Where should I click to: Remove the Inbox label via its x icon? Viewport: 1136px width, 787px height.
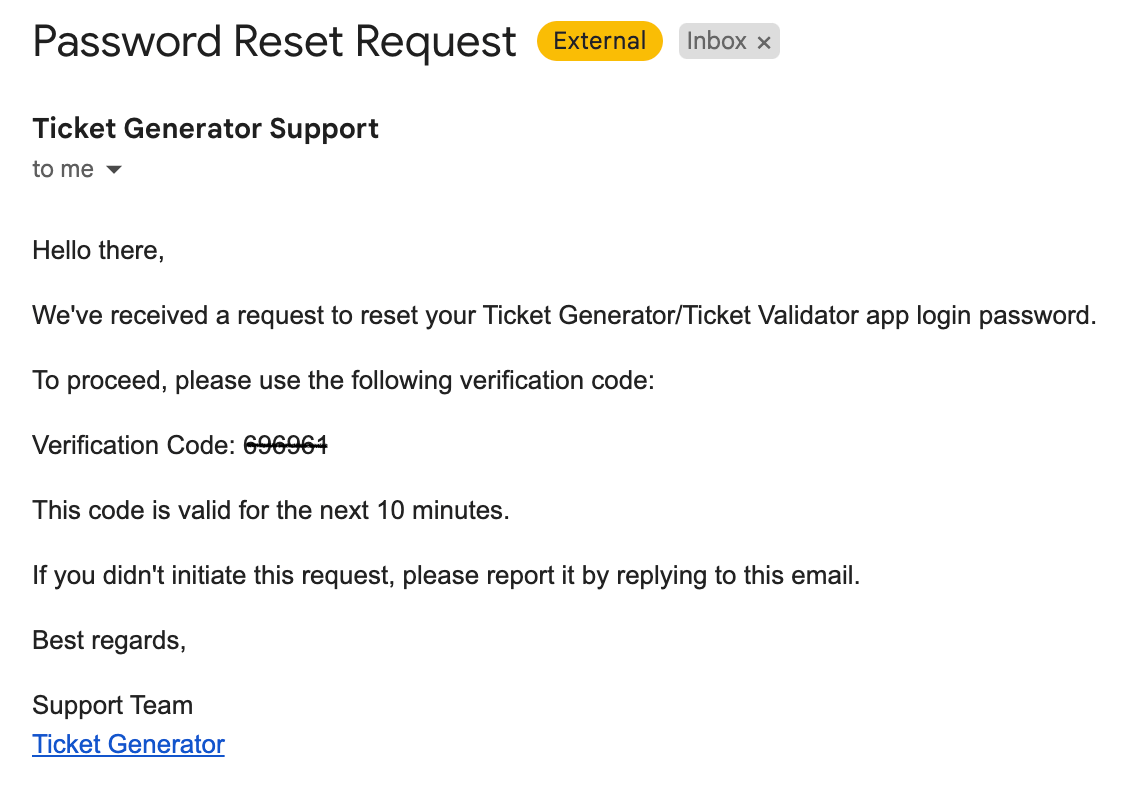click(x=764, y=41)
